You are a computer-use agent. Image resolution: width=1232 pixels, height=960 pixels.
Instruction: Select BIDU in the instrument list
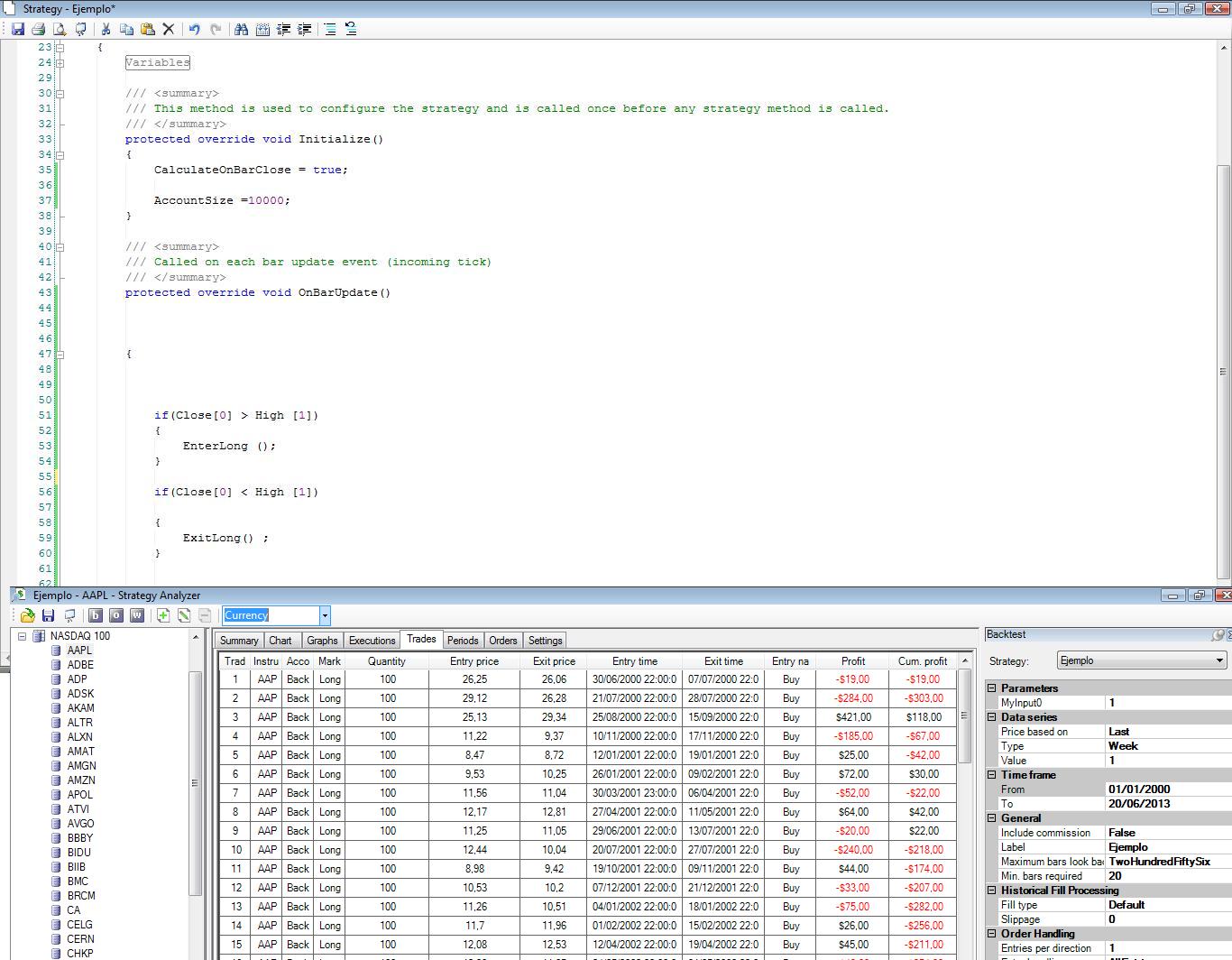[79, 853]
